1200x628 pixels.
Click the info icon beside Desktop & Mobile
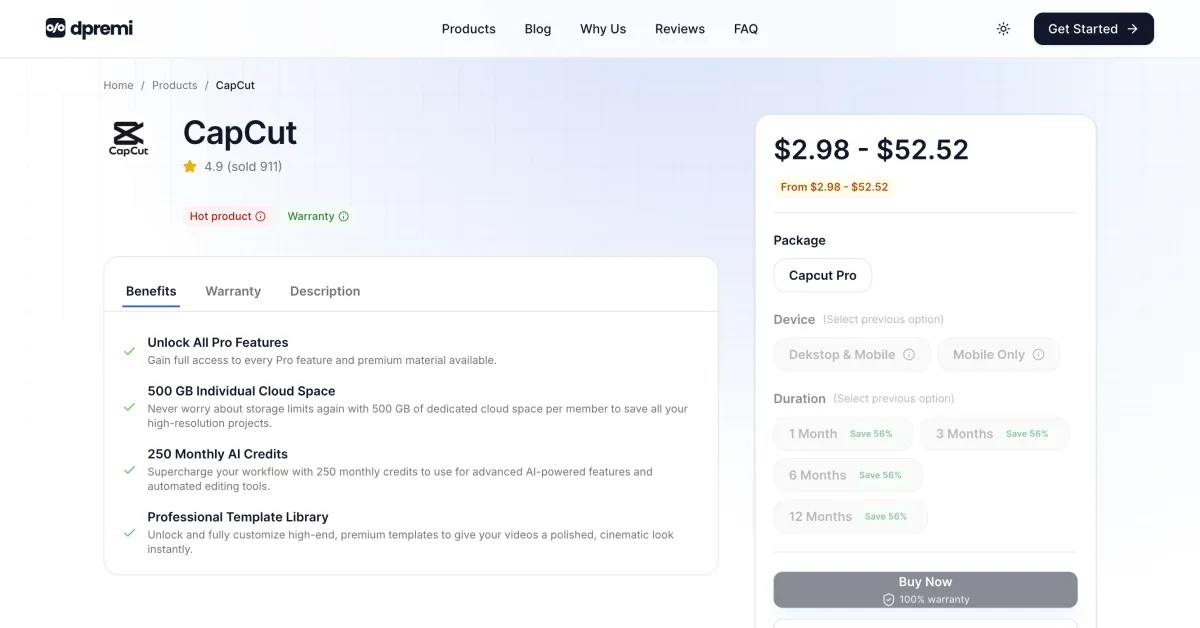pos(908,354)
